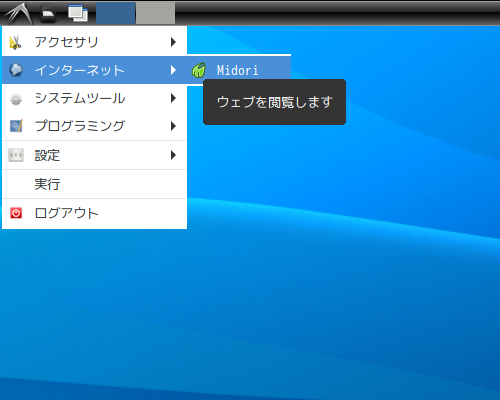Click the programming icon beside プログラミング
500x400 pixels.
point(16,126)
